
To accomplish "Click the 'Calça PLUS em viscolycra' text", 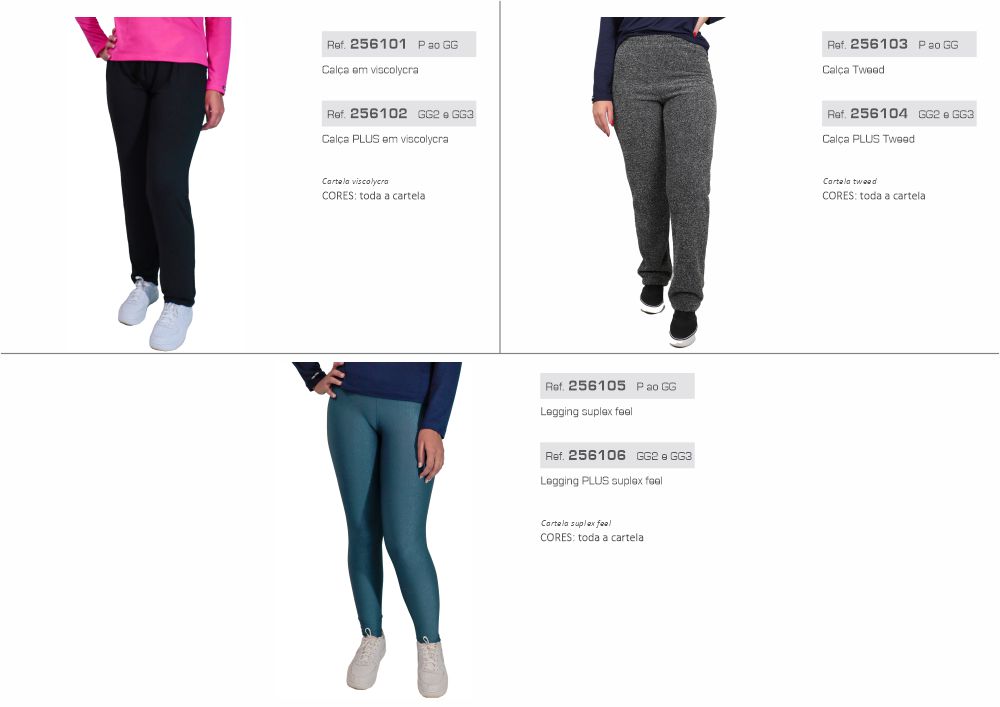I will (x=385, y=139).
